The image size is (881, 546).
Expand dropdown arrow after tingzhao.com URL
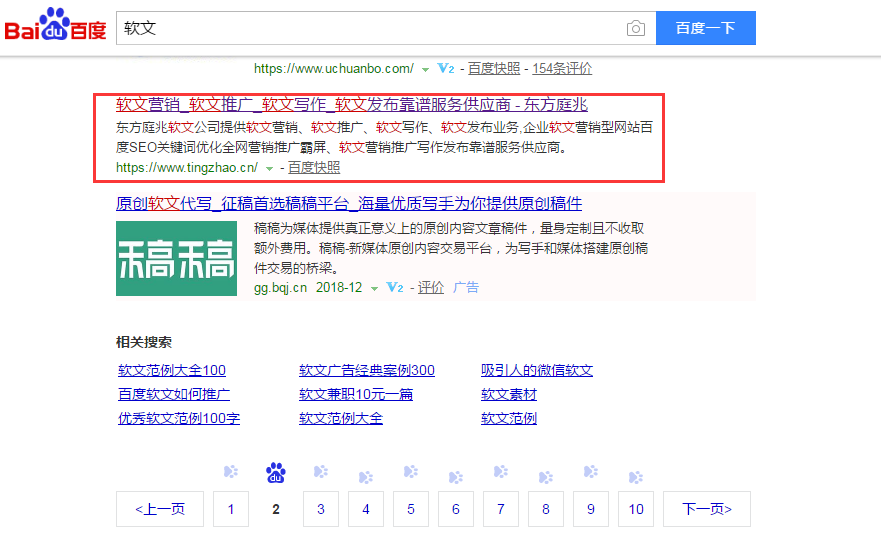coord(269,169)
